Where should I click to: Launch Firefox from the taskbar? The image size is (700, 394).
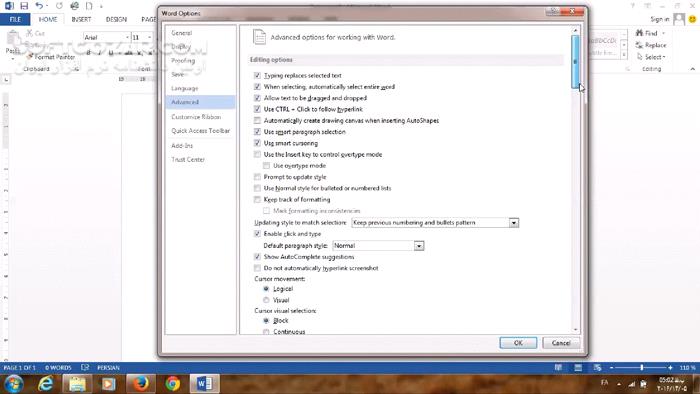tap(141, 383)
